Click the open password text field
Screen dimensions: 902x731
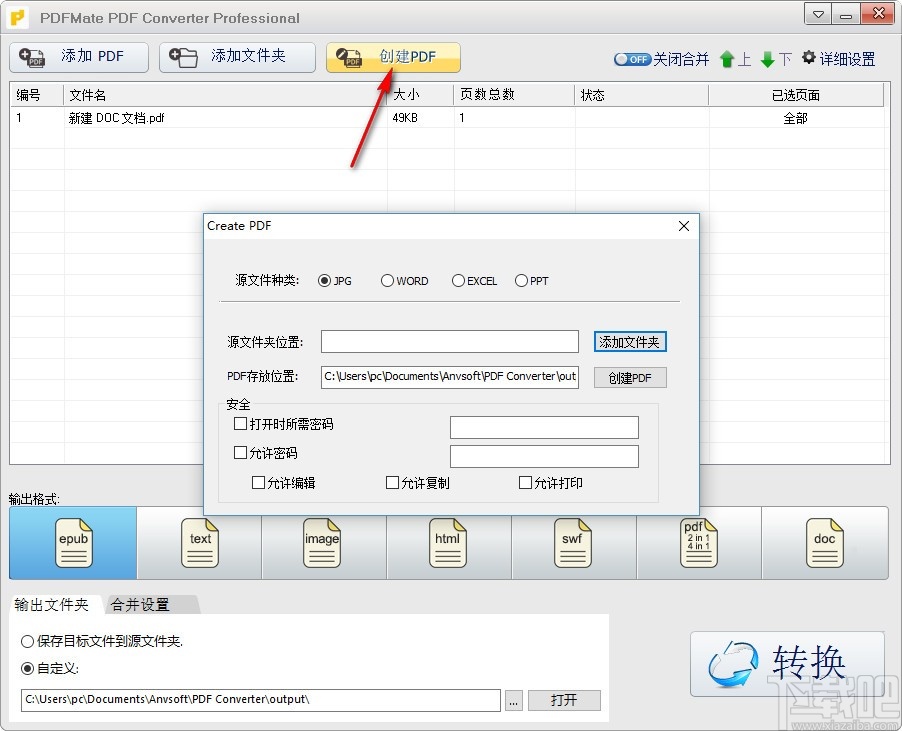tap(544, 427)
